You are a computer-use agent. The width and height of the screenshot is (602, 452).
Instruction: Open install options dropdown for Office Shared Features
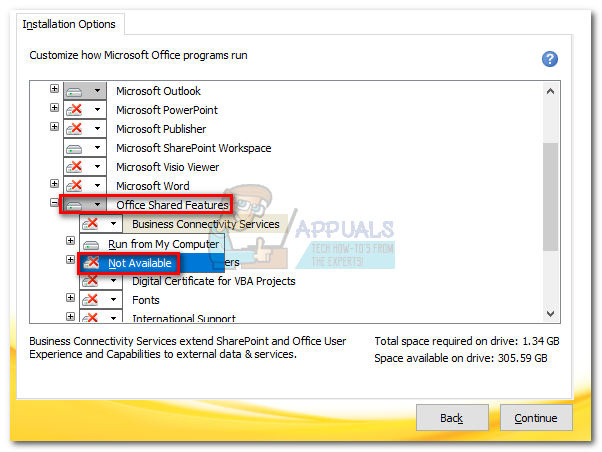(x=98, y=205)
